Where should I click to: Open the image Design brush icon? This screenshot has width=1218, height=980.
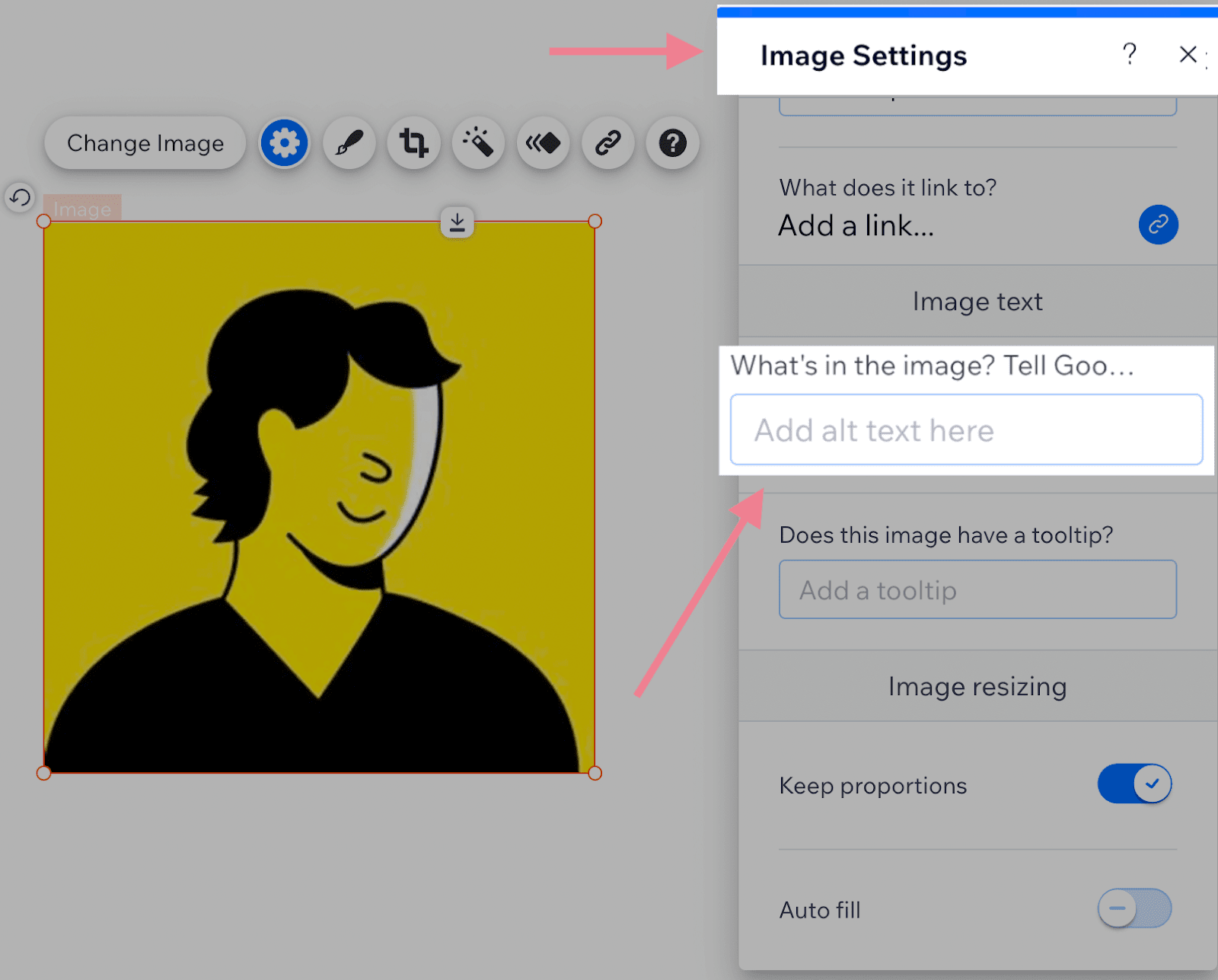pos(348,142)
